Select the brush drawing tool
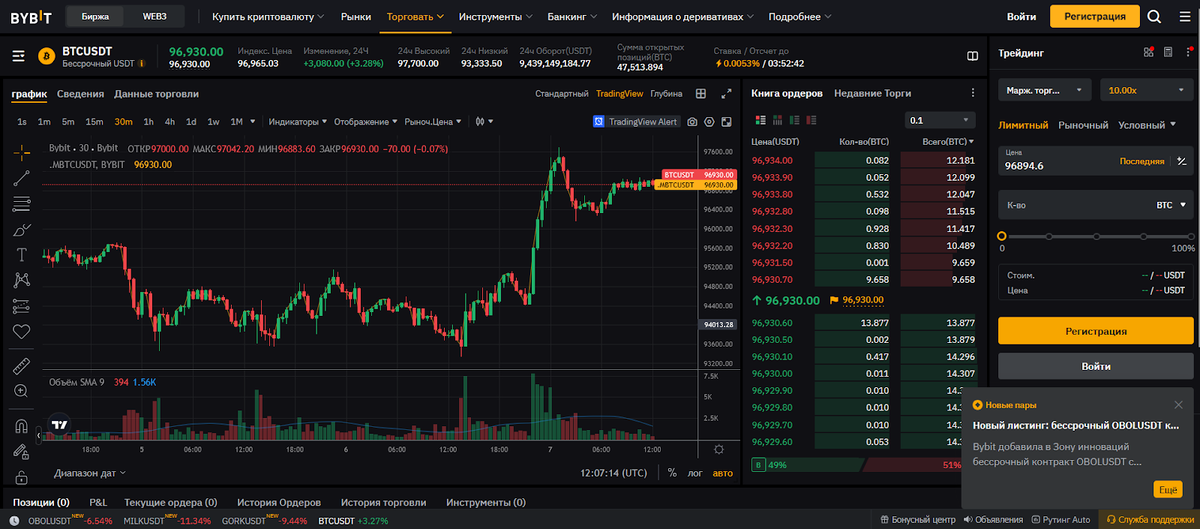 click(22, 230)
